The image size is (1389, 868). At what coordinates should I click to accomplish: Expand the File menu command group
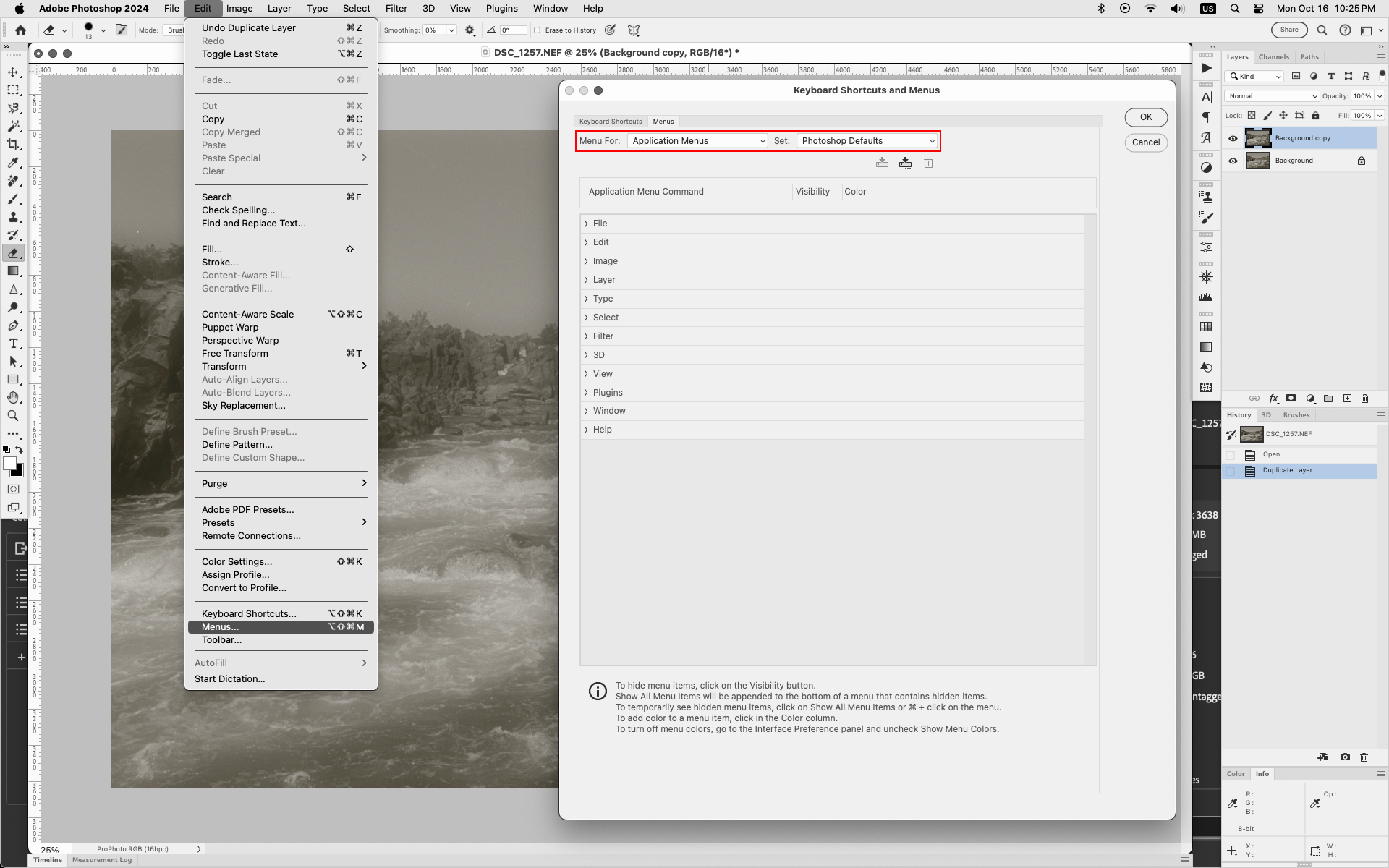pos(587,223)
